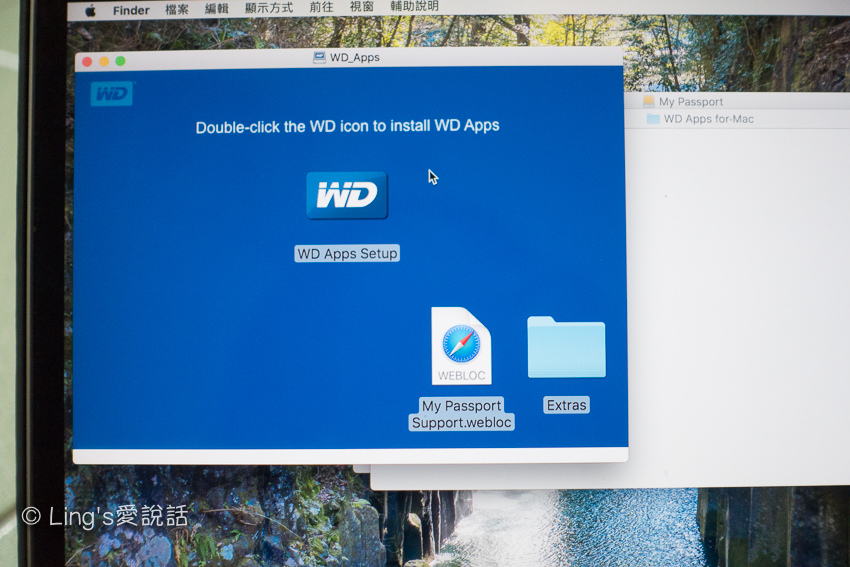The image size is (850, 567).
Task: Click the WD Apps for Mac folder icon
Action: tap(653, 119)
